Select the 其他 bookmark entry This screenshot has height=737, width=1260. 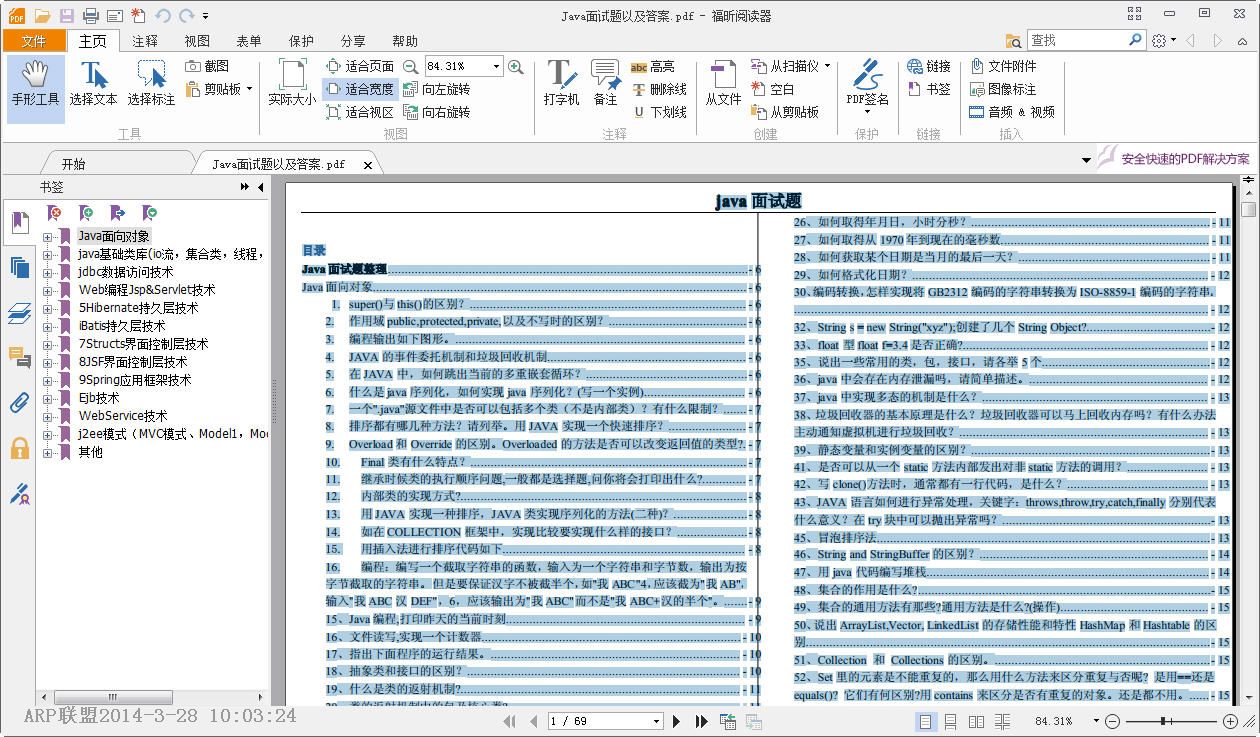point(91,452)
